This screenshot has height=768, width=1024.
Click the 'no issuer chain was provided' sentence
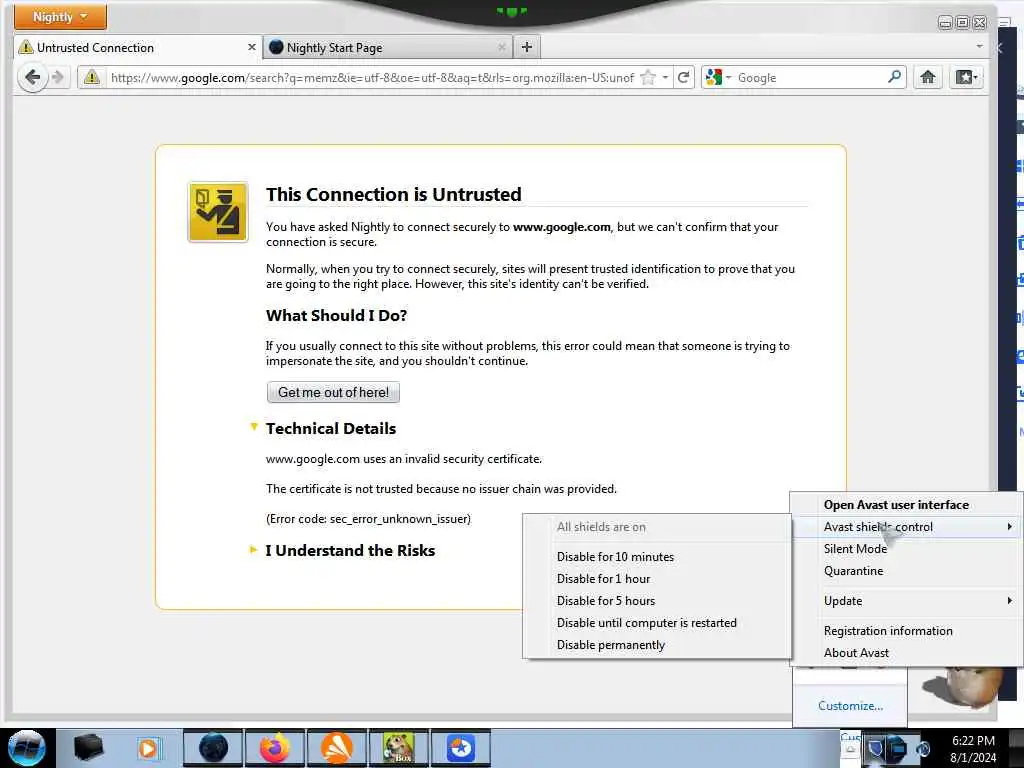[441, 488]
